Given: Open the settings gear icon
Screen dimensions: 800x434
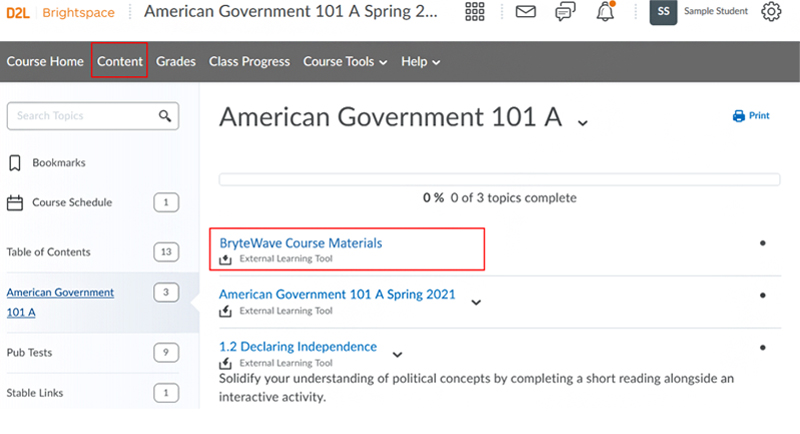Looking at the screenshot, I should [771, 11].
